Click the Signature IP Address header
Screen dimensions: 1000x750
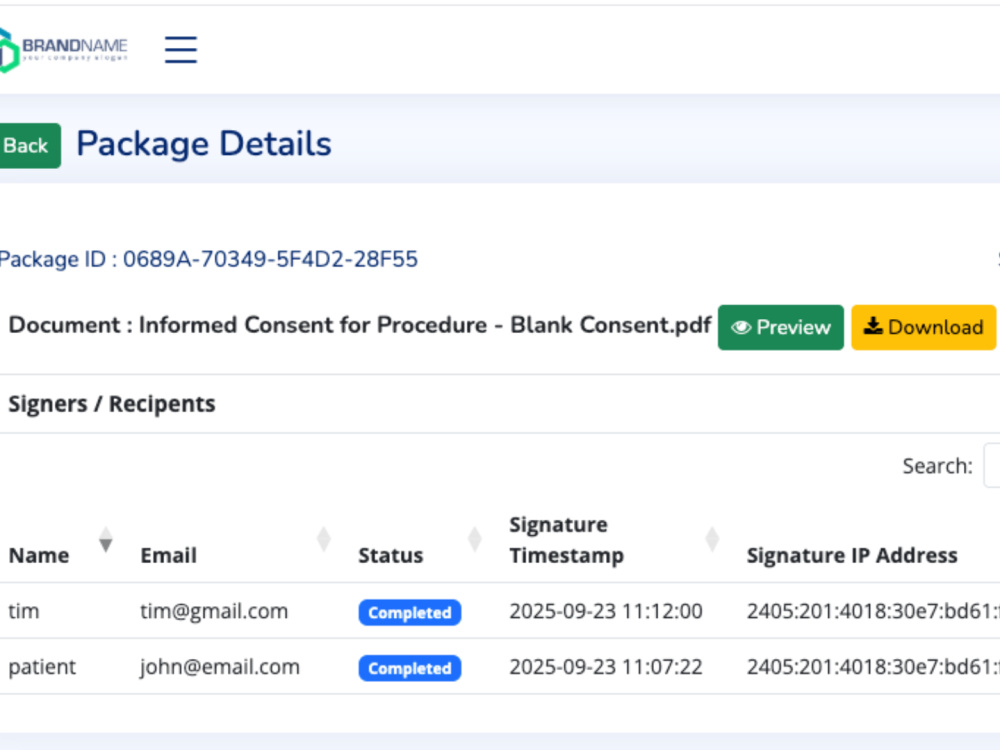coord(852,555)
